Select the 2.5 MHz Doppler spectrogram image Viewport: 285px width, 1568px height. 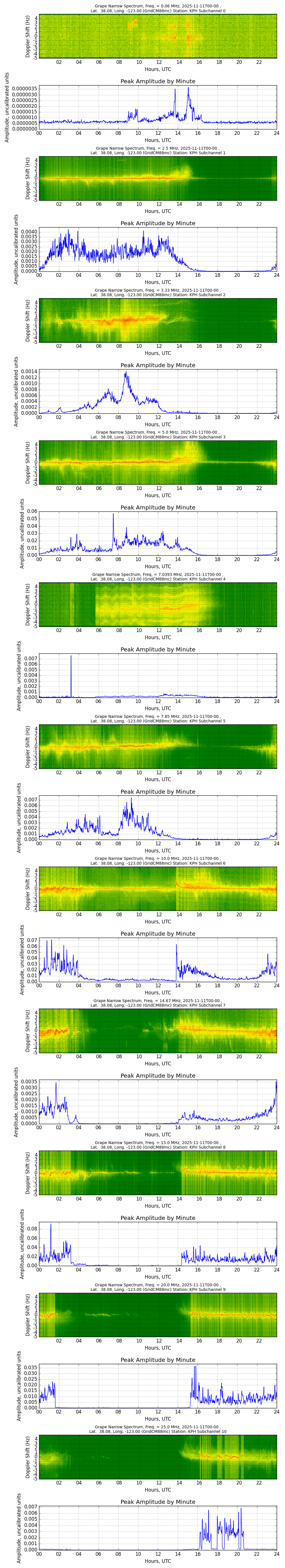(x=158, y=178)
